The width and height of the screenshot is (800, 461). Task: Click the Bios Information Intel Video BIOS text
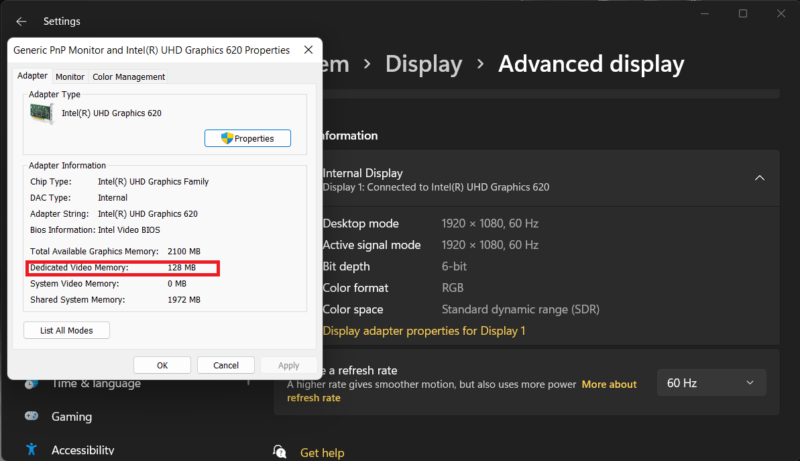point(129,230)
